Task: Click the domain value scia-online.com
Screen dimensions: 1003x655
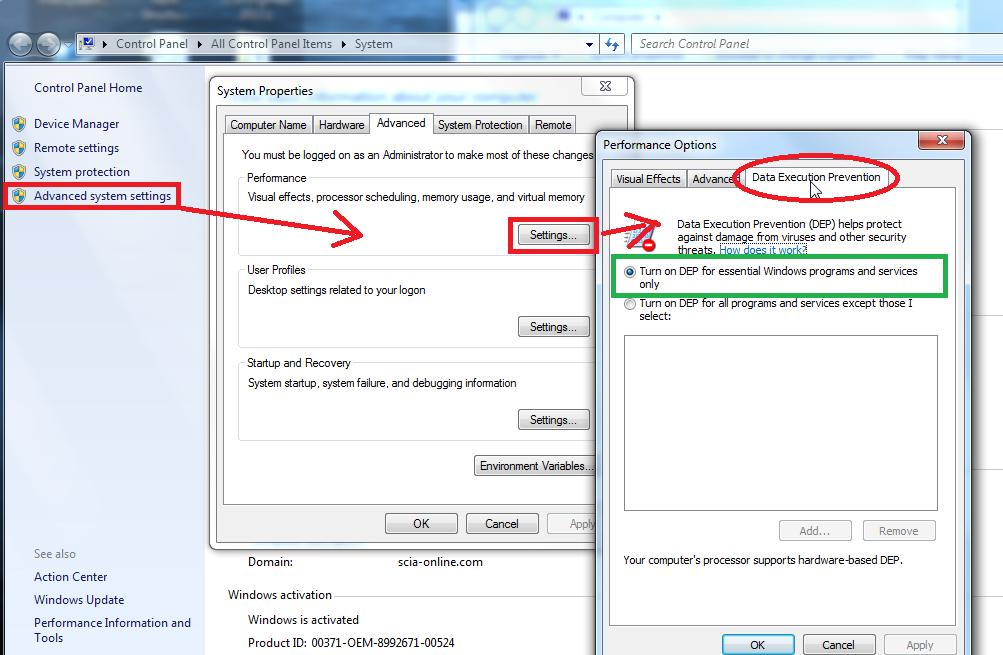Action: (440, 562)
